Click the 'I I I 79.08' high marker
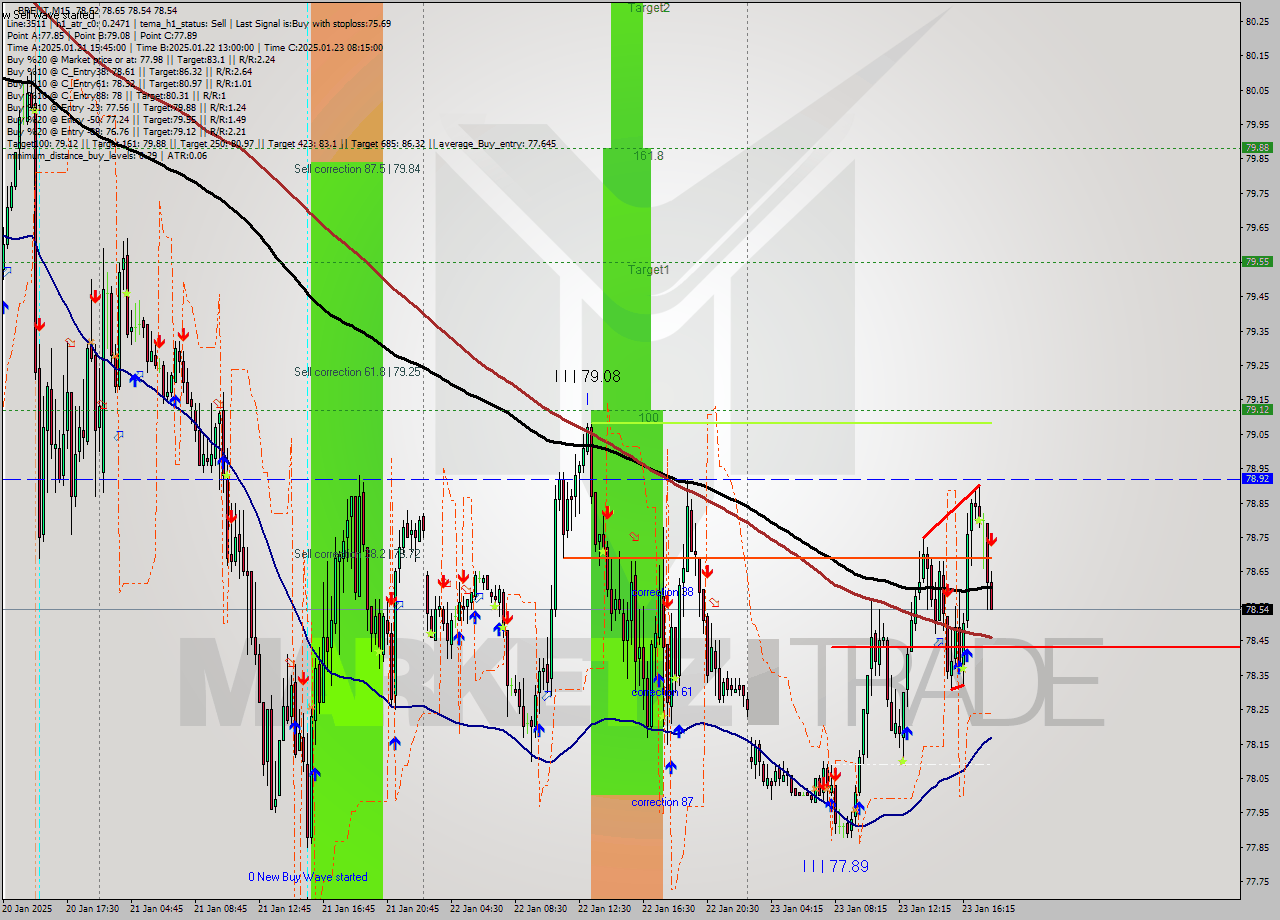Viewport: 1280px width, 920px height. [588, 377]
